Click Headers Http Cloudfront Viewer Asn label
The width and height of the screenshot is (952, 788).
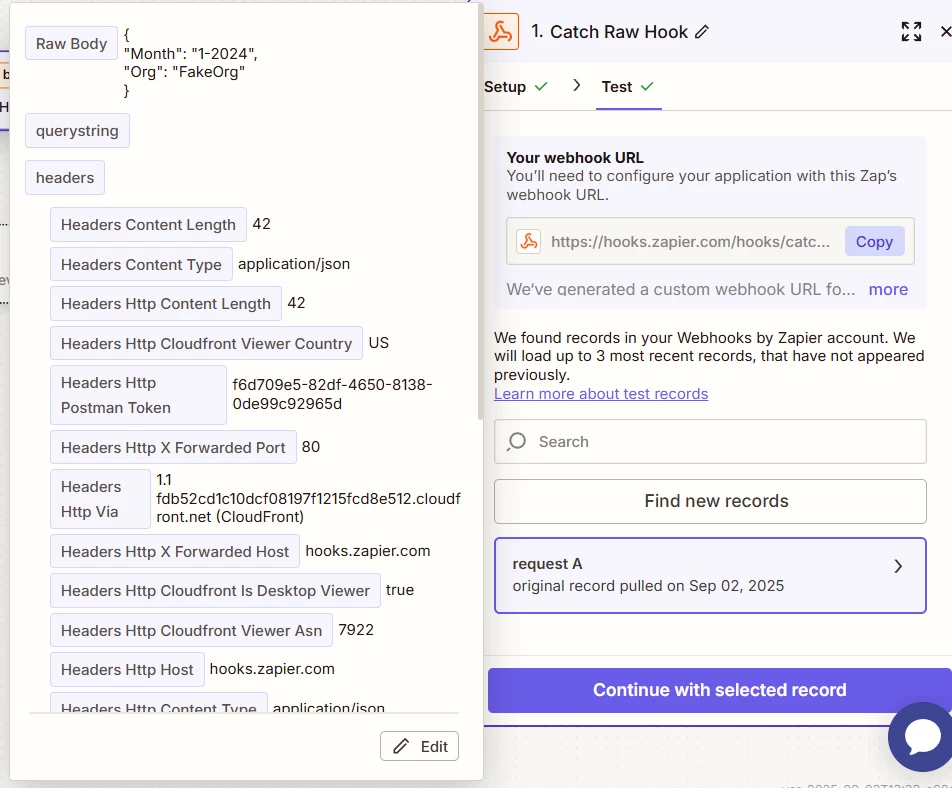(191, 630)
